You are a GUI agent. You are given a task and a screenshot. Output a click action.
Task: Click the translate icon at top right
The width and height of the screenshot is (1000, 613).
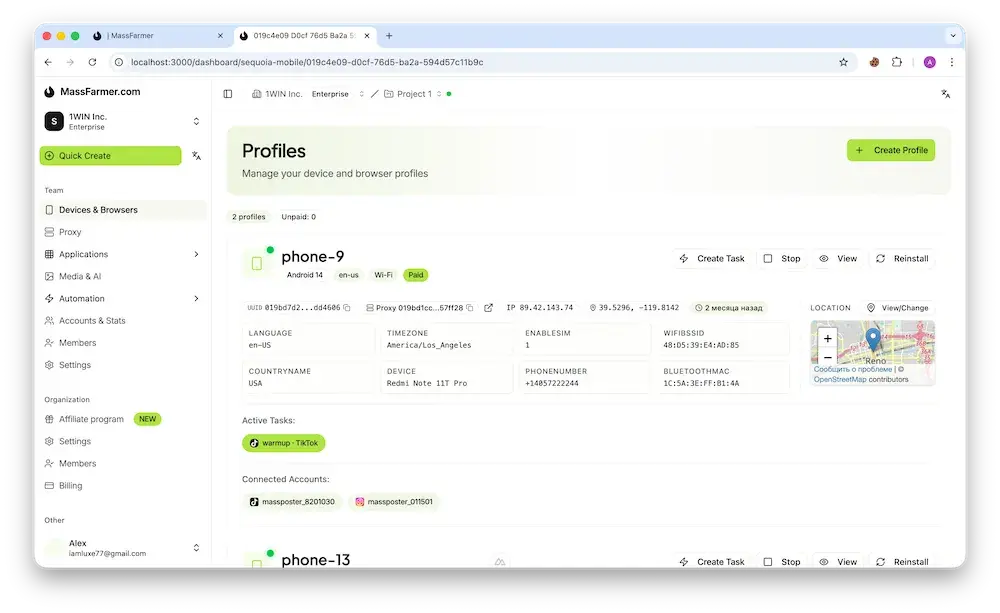(945, 94)
